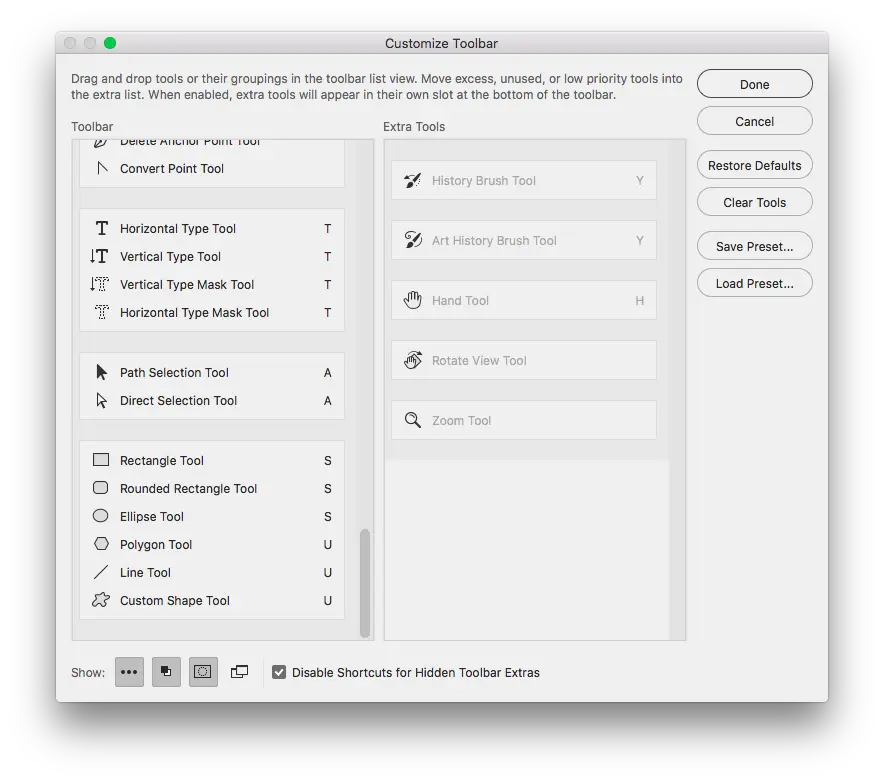Click the Toolbar list scrollbar thumb
884x782 pixels.
(365, 583)
